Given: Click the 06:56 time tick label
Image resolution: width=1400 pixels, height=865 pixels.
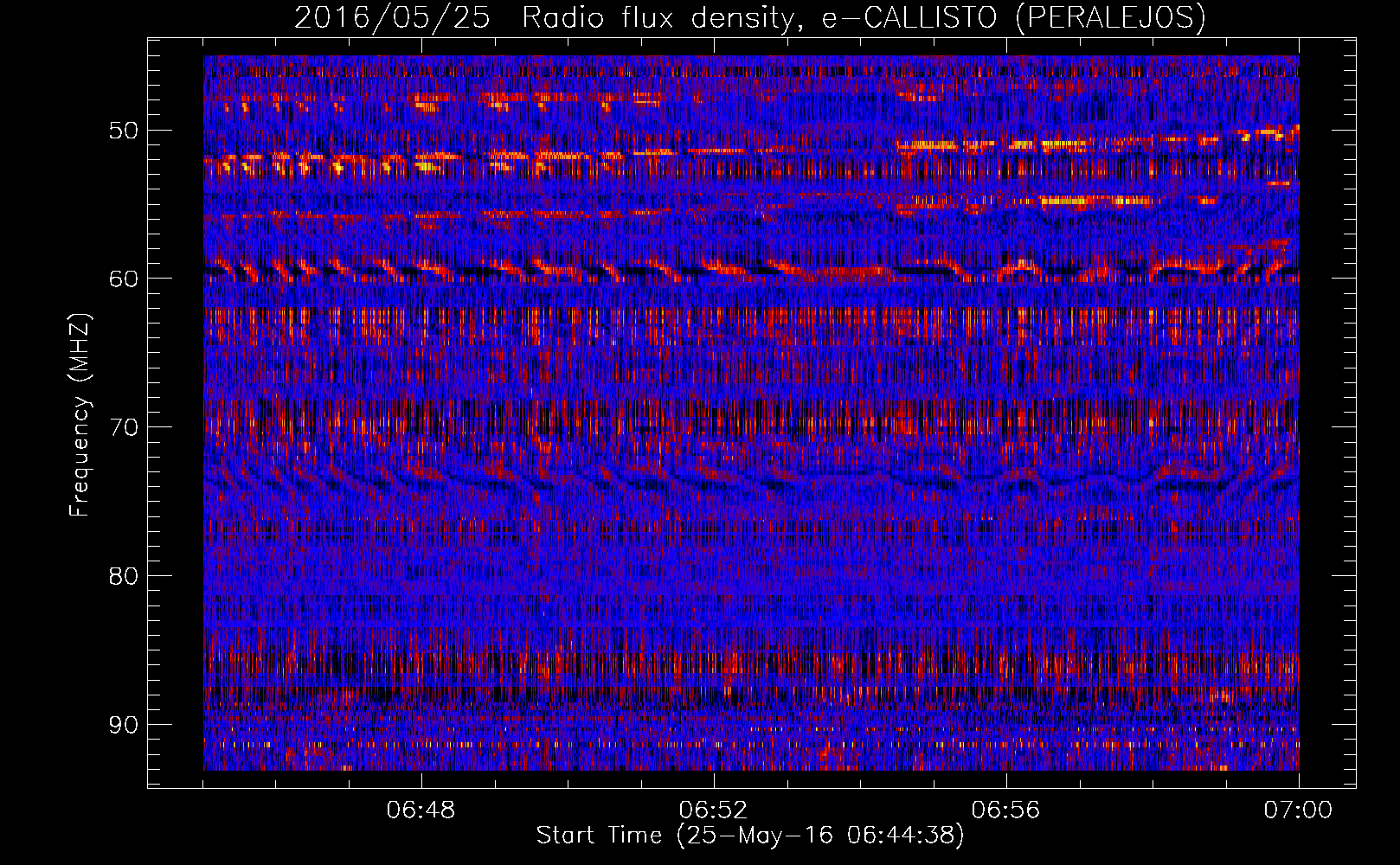Looking at the screenshot, I should 1005,811.
